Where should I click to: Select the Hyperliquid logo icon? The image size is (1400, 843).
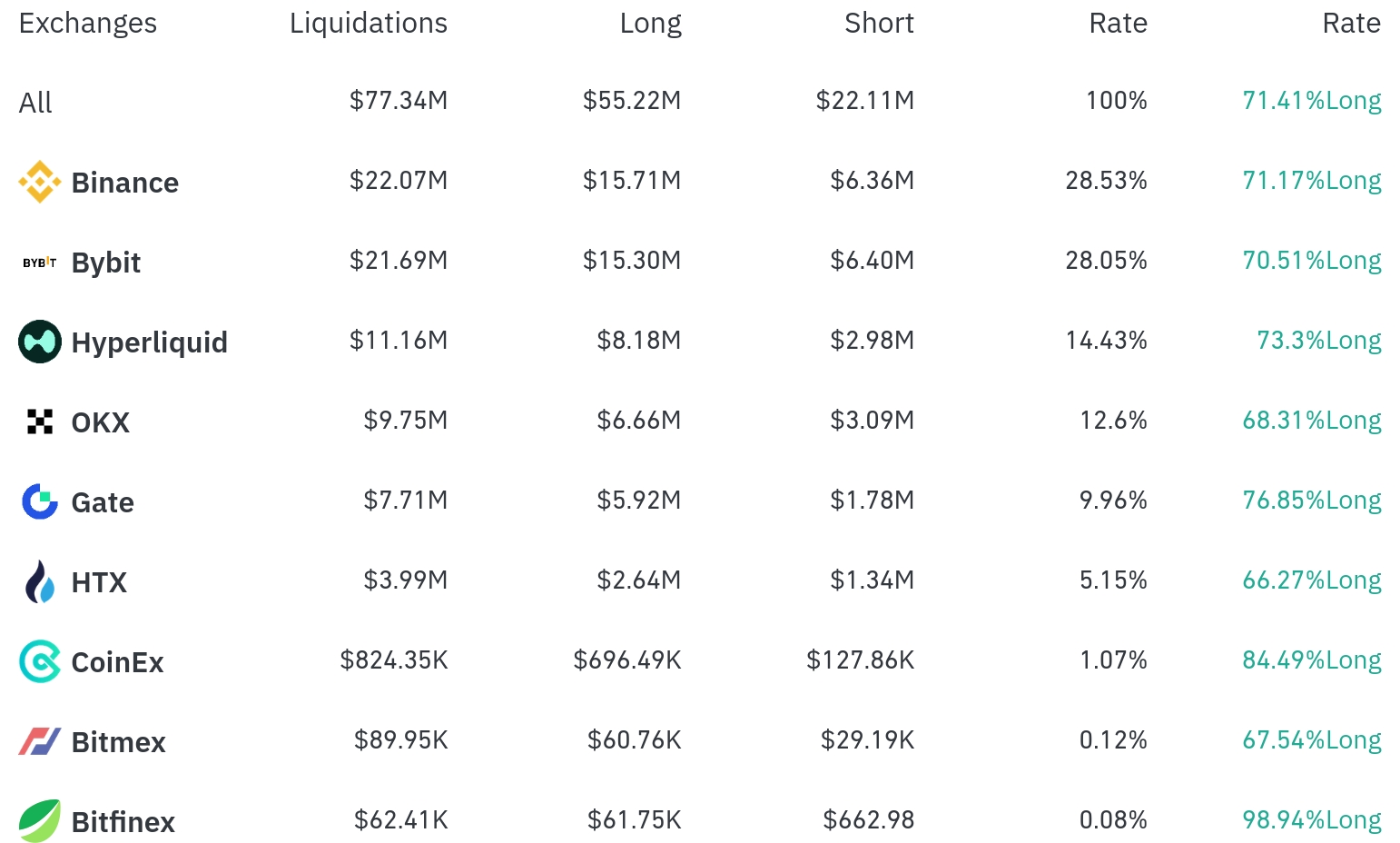pyautogui.click(x=40, y=342)
